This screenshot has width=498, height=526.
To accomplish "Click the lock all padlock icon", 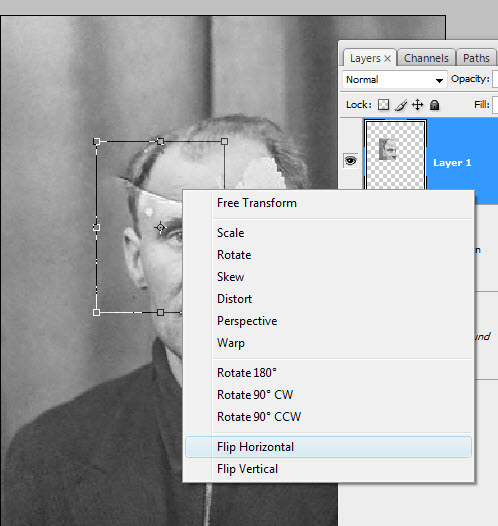I will point(435,105).
